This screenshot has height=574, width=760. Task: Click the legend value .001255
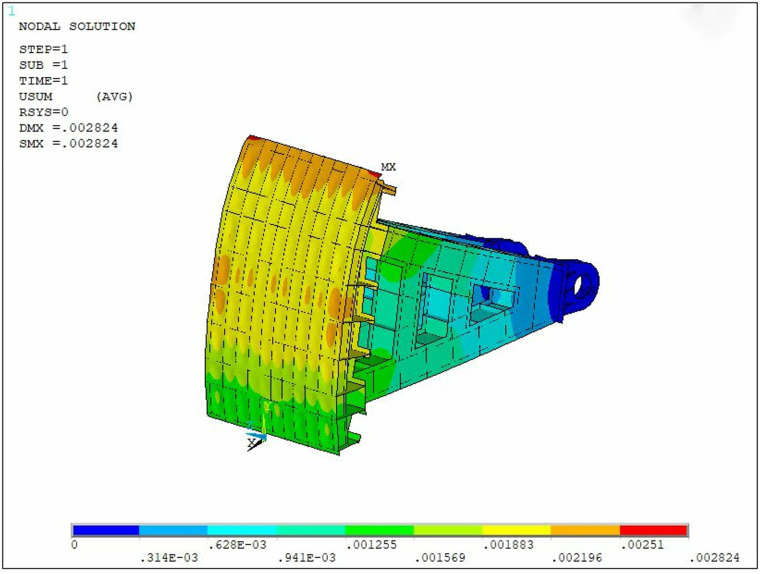pos(371,545)
